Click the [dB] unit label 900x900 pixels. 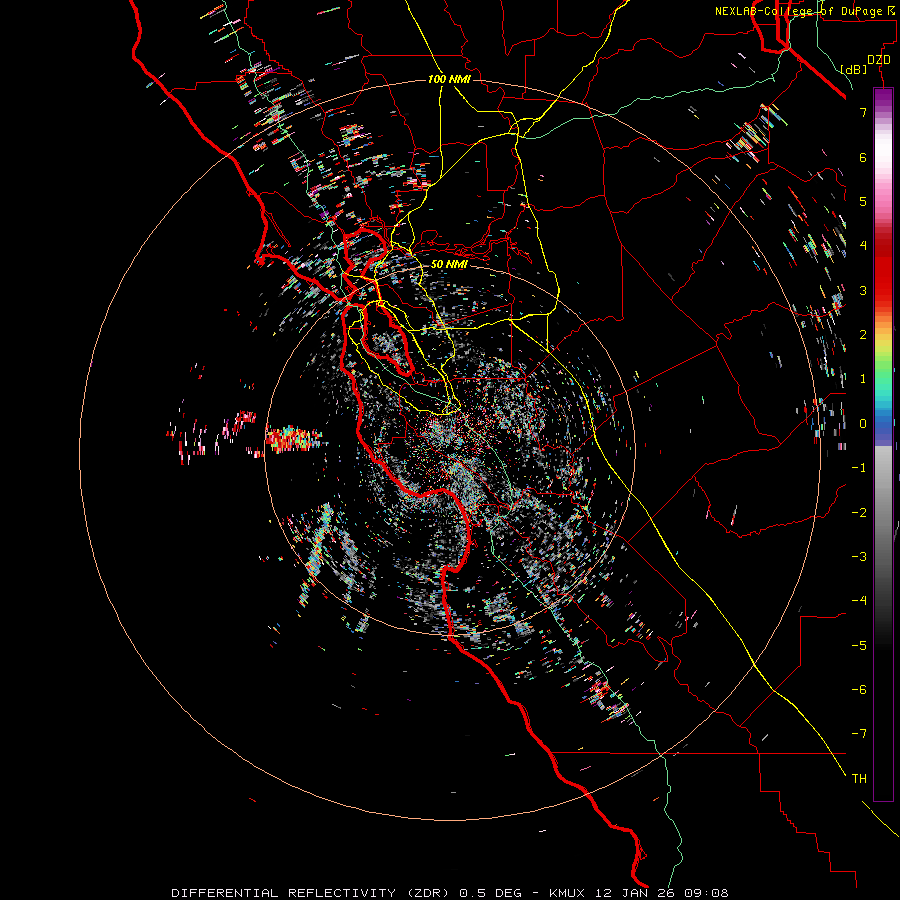pyautogui.click(x=854, y=69)
